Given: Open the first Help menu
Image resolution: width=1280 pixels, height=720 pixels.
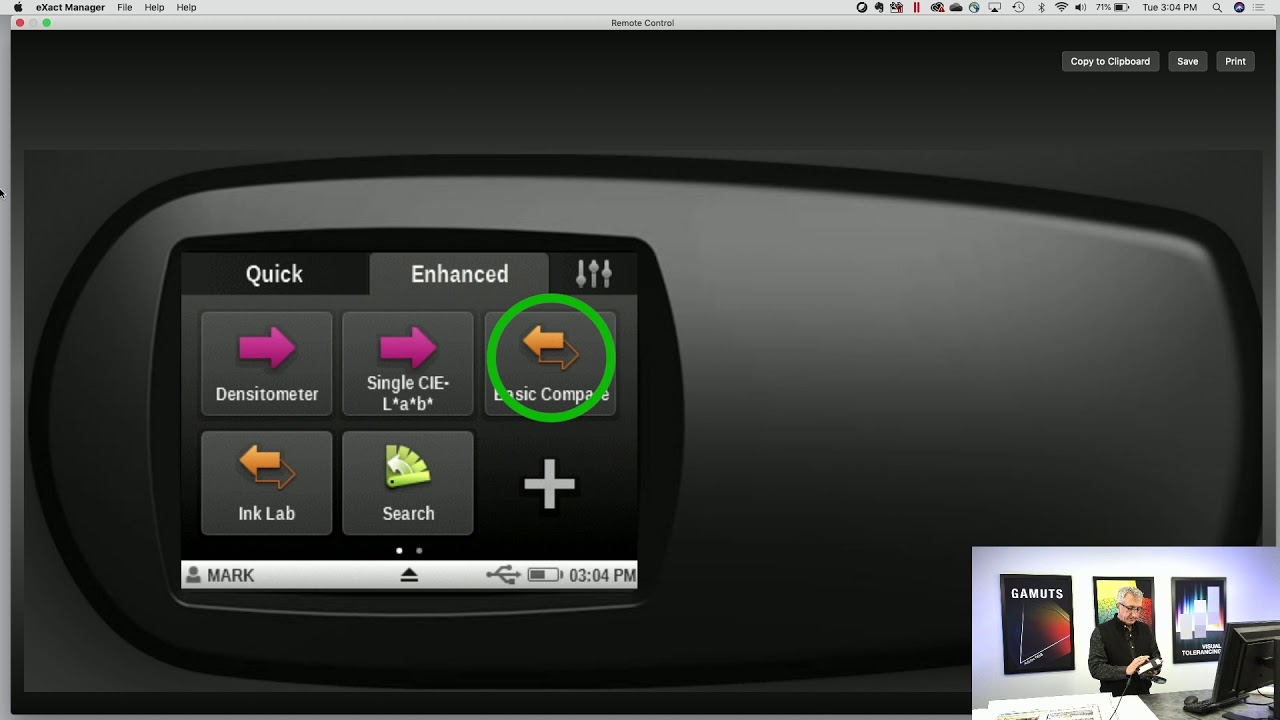Looking at the screenshot, I should click(154, 7).
